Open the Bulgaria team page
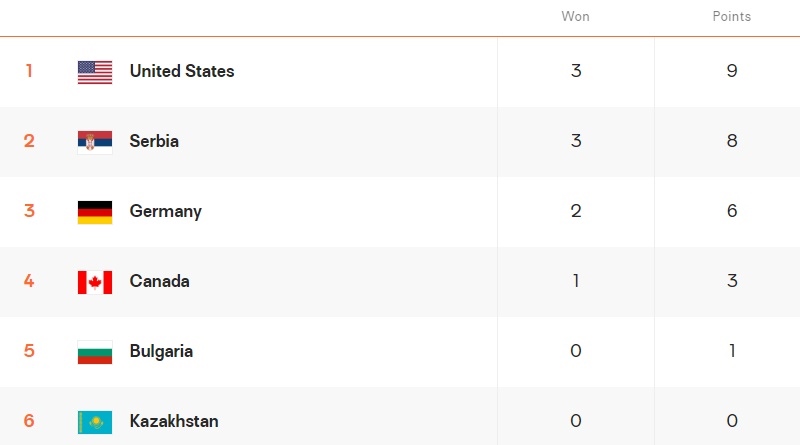 (x=161, y=352)
